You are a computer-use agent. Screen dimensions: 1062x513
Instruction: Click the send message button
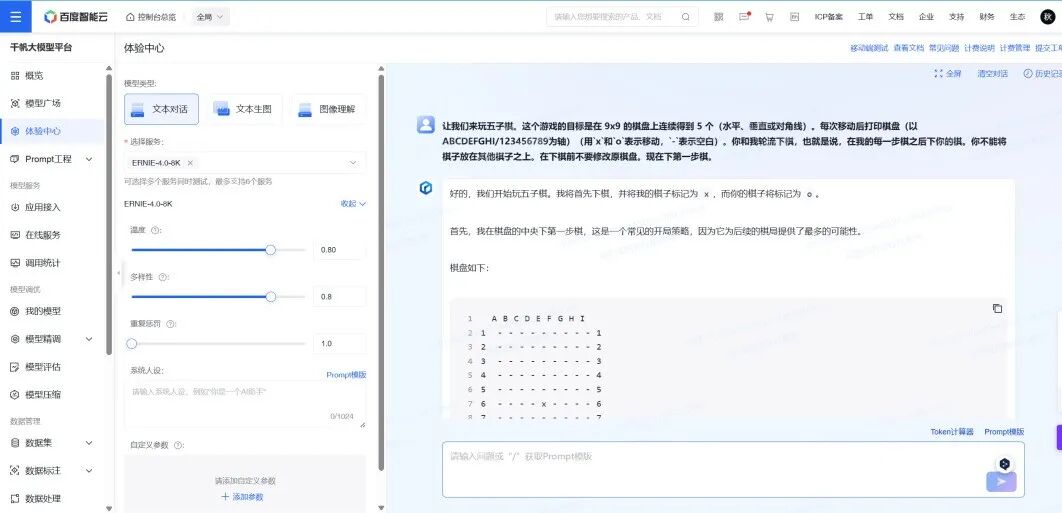[1001, 482]
